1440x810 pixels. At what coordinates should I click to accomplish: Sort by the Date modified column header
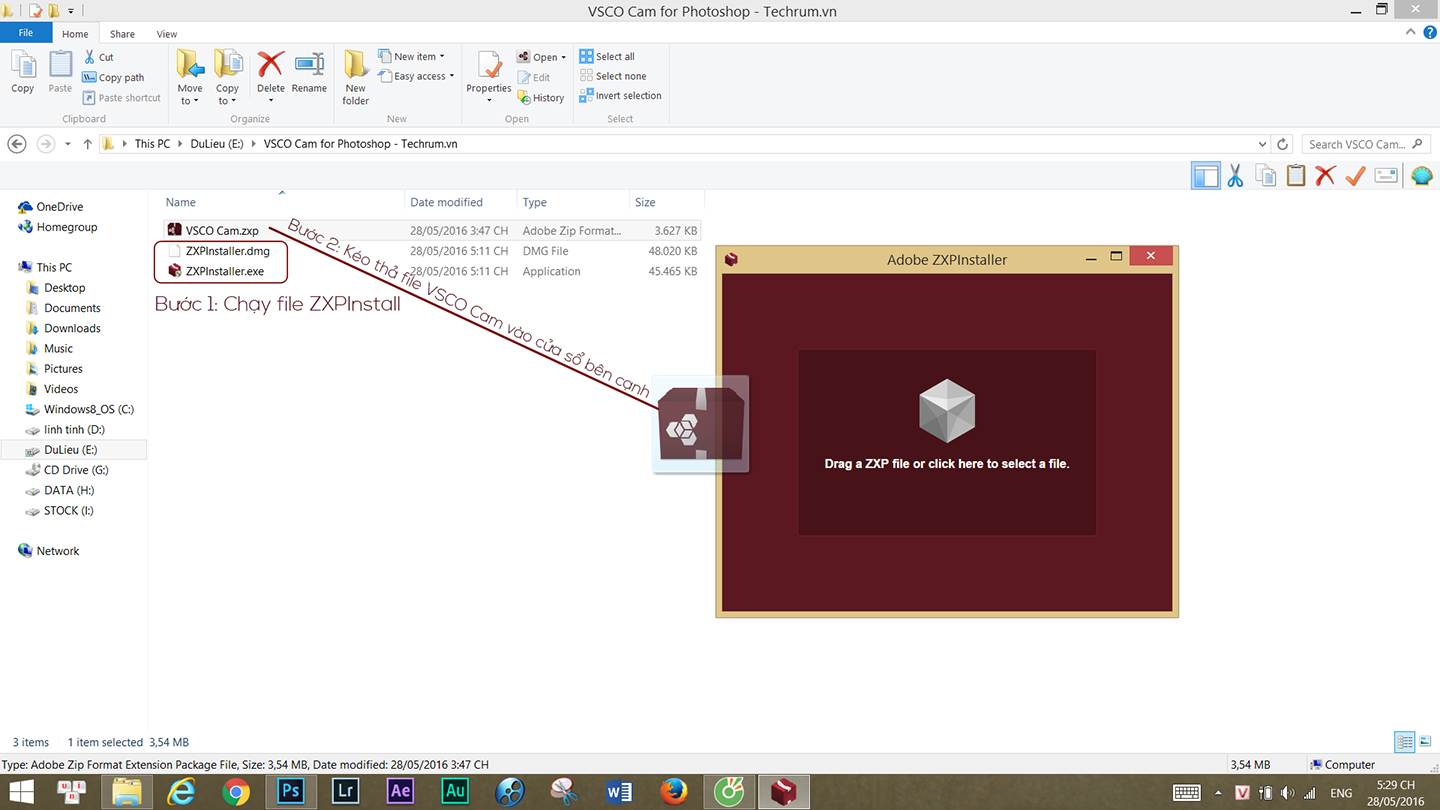[446, 202]
